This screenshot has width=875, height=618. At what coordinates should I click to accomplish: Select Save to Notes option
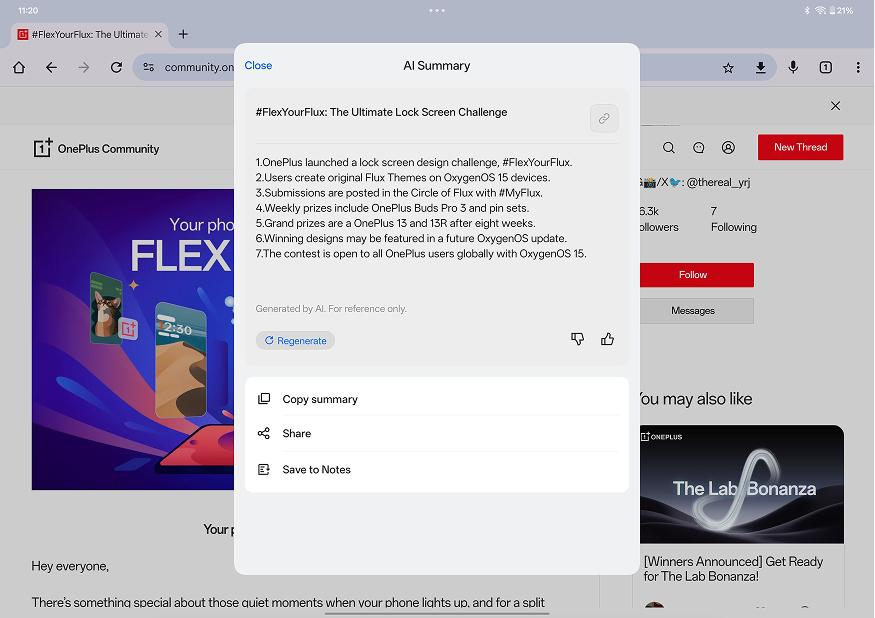point(316,470)
